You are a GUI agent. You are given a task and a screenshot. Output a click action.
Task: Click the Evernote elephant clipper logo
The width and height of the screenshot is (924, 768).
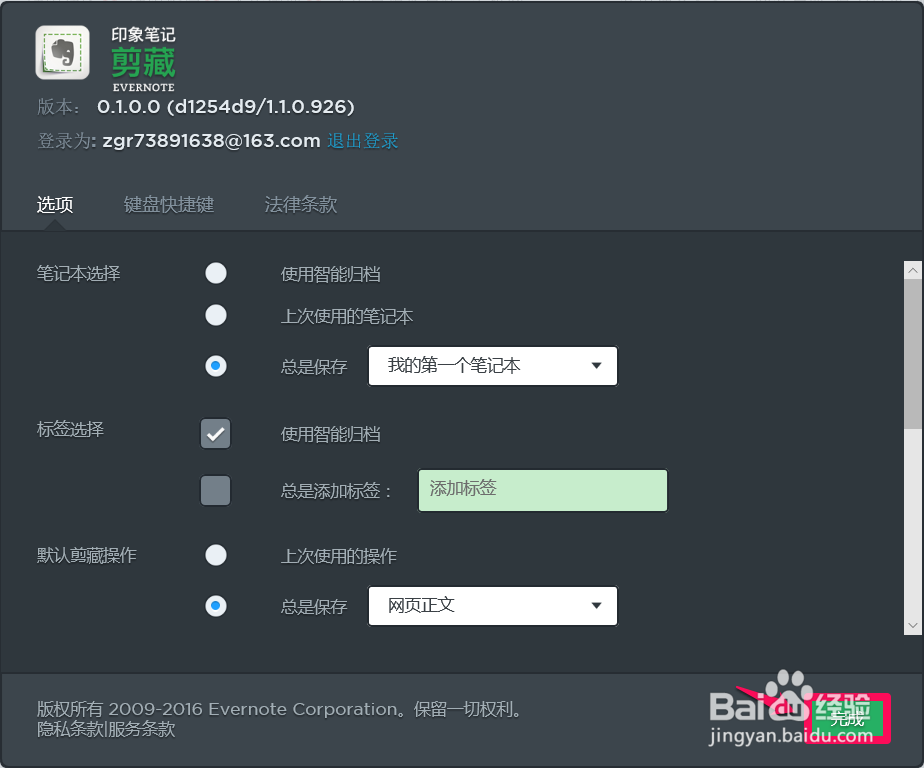62,52
